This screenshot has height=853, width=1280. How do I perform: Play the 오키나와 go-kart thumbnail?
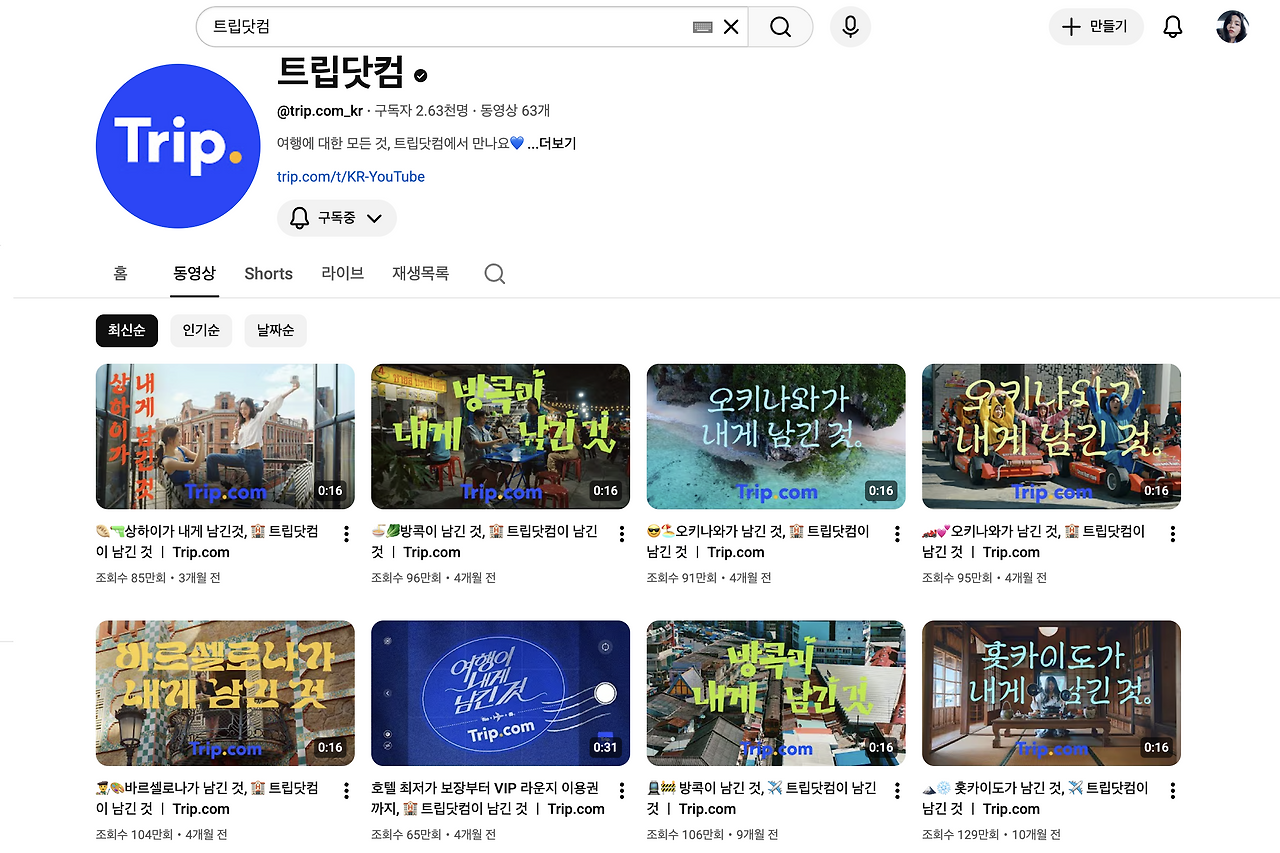point(1051,436)
